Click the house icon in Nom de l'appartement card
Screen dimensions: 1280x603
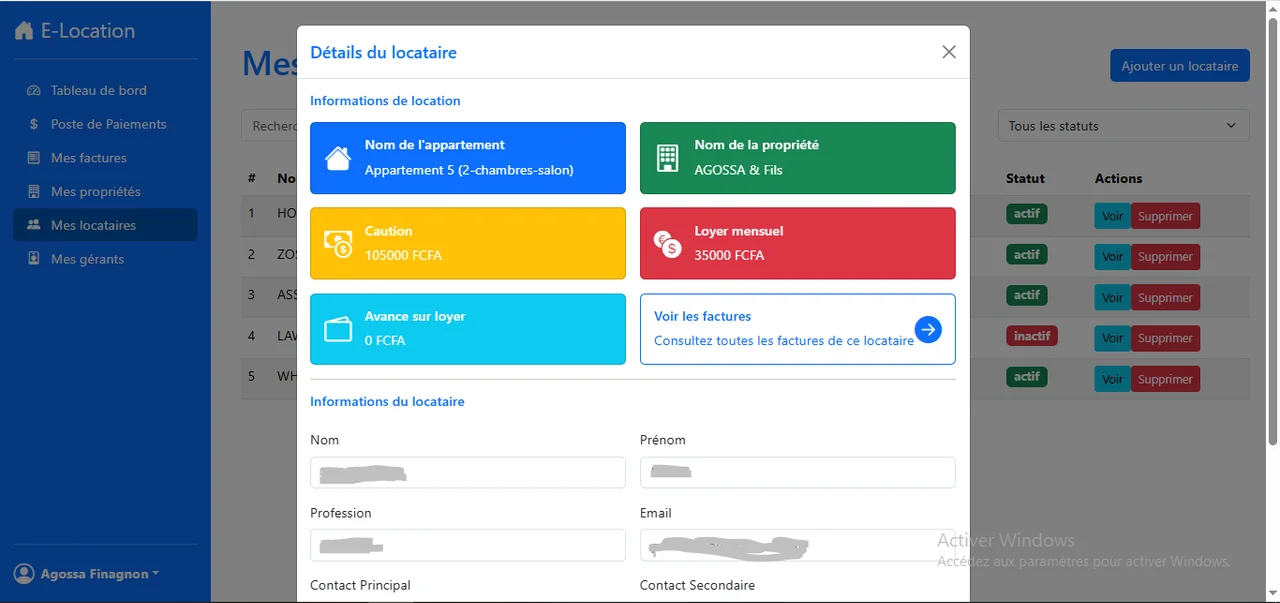338,158
